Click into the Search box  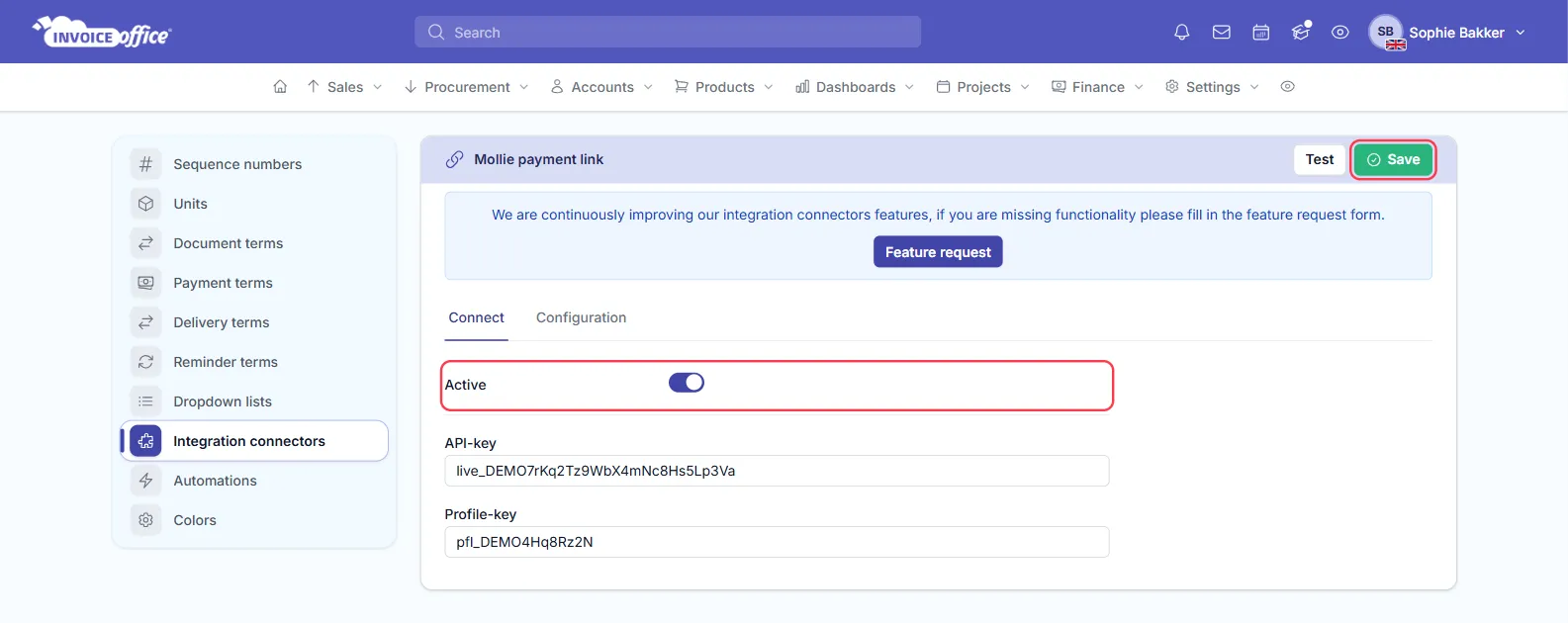668,32
